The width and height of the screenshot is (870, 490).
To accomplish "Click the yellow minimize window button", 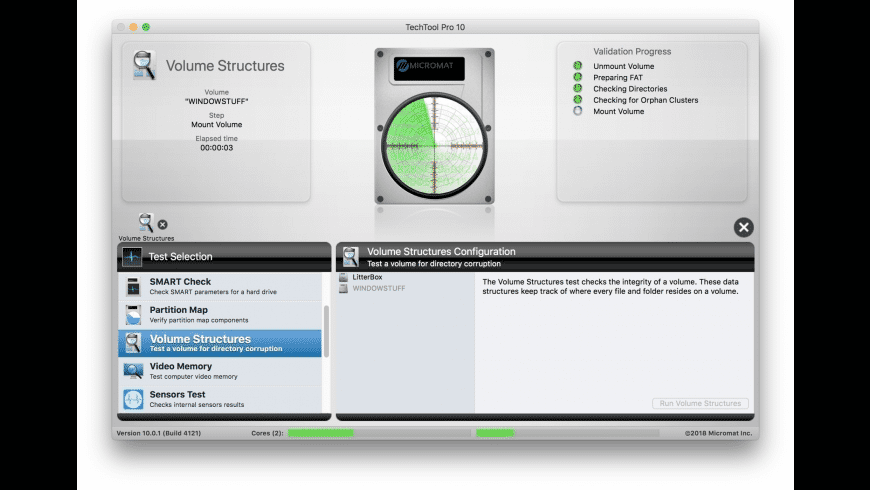I will [x=133, y=27].
